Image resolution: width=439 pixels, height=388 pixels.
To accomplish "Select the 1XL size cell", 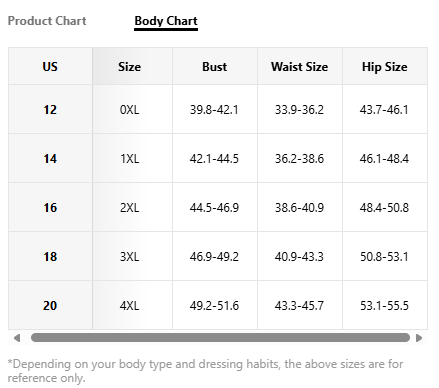I will (132, 158).
